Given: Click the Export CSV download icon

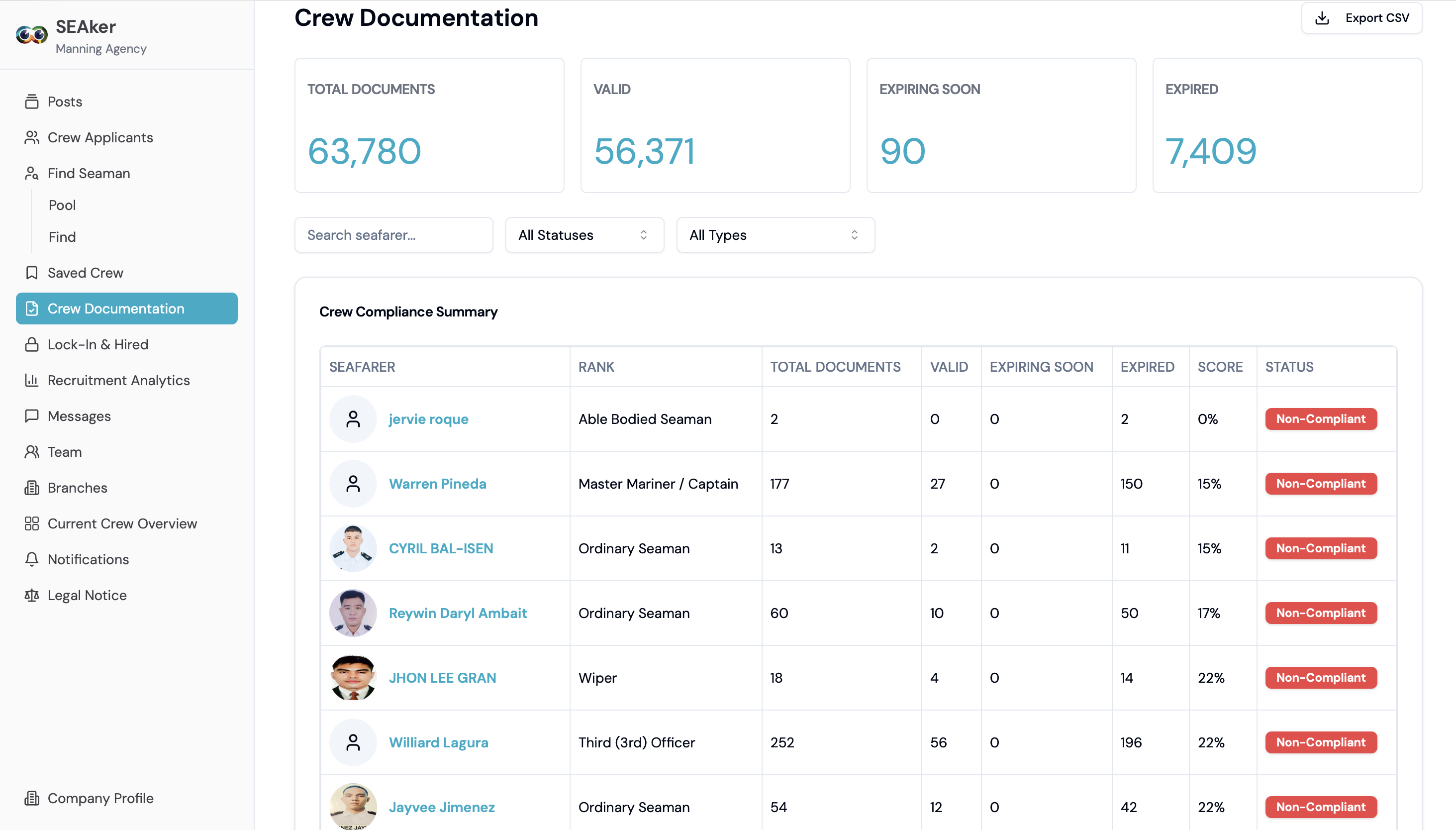Looking at the screenshot, I should point(1322,18).
